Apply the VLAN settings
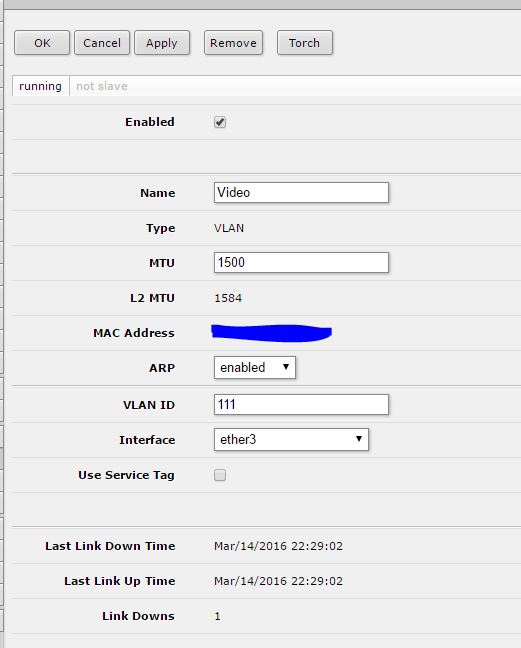The height and width of the screenshot is (648, 521). (x=162, y=43)
